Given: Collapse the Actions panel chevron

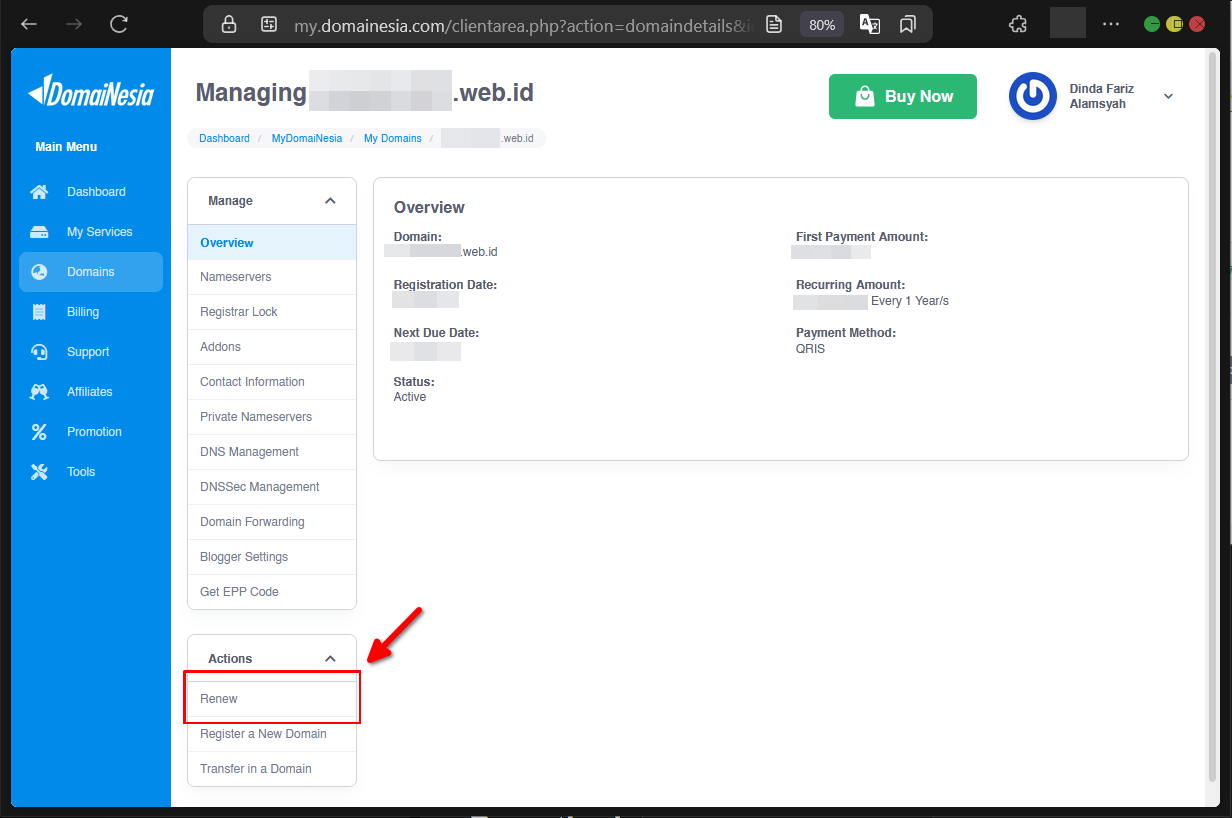Looking at the screenshot, I should pyautogui.click(x=330, y=659).
